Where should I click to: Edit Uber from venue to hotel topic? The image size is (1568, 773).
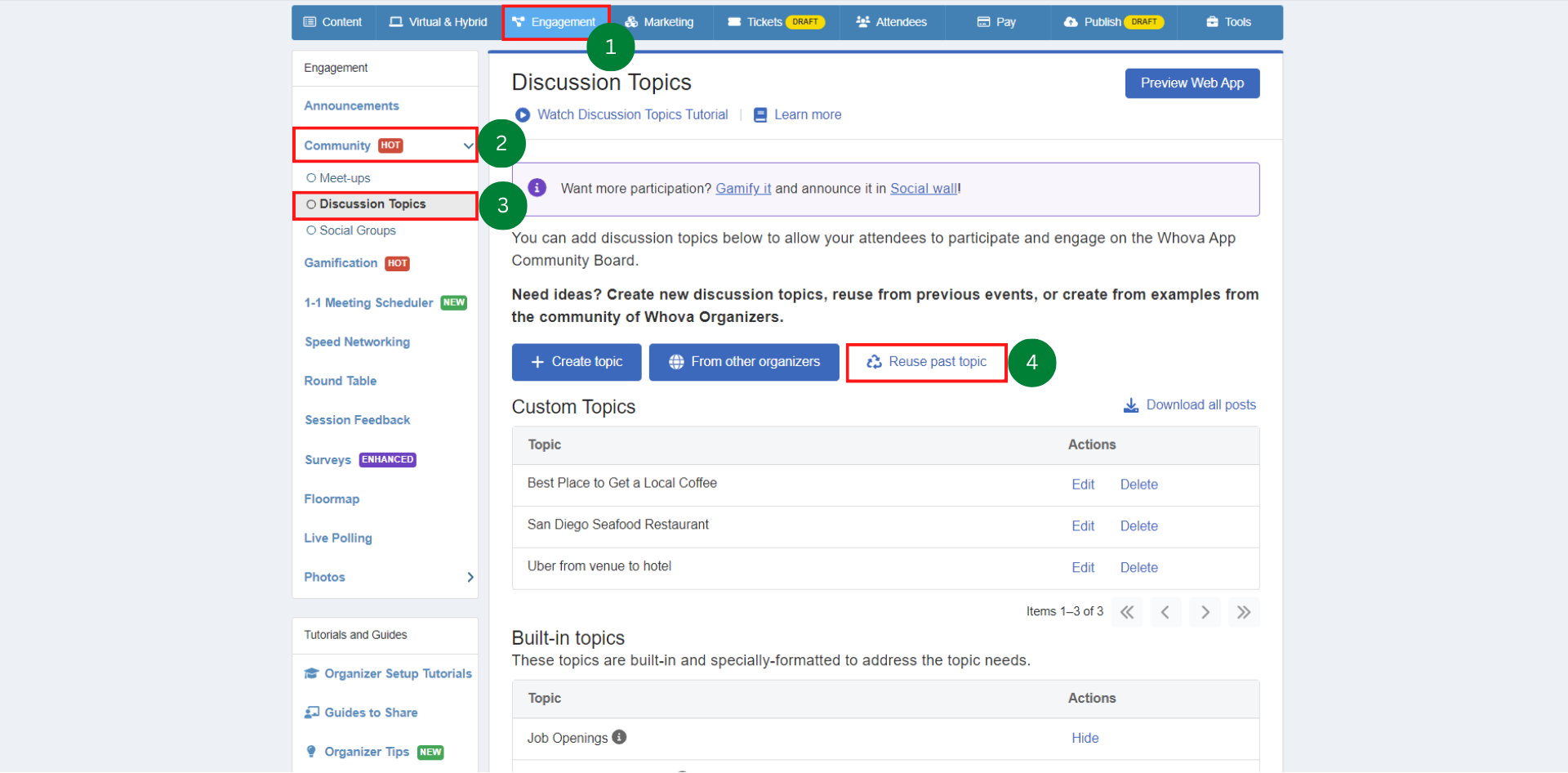1083,568
